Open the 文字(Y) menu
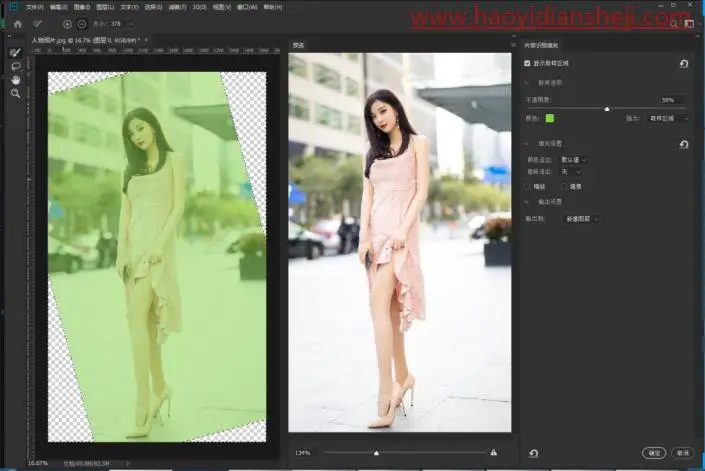This screenshot has width=705, height=471. [x=129, y=7]
